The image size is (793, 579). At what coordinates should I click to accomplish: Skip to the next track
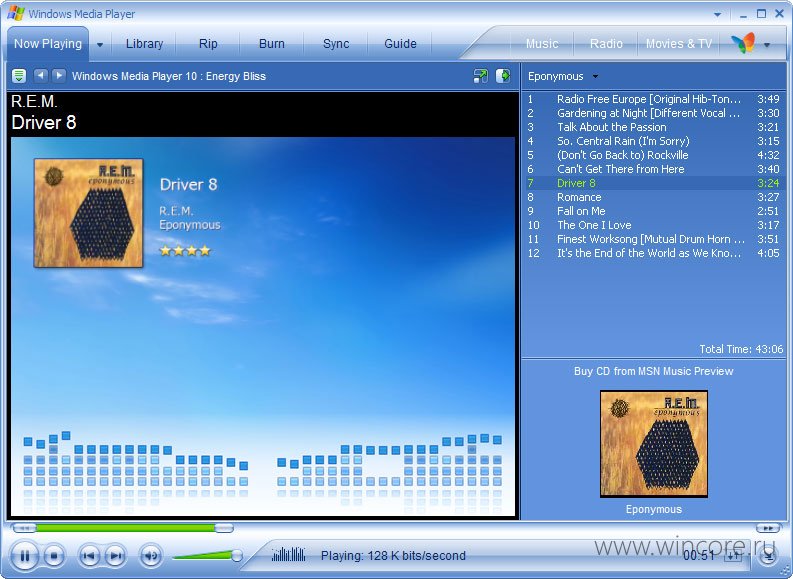pos(115,556)
